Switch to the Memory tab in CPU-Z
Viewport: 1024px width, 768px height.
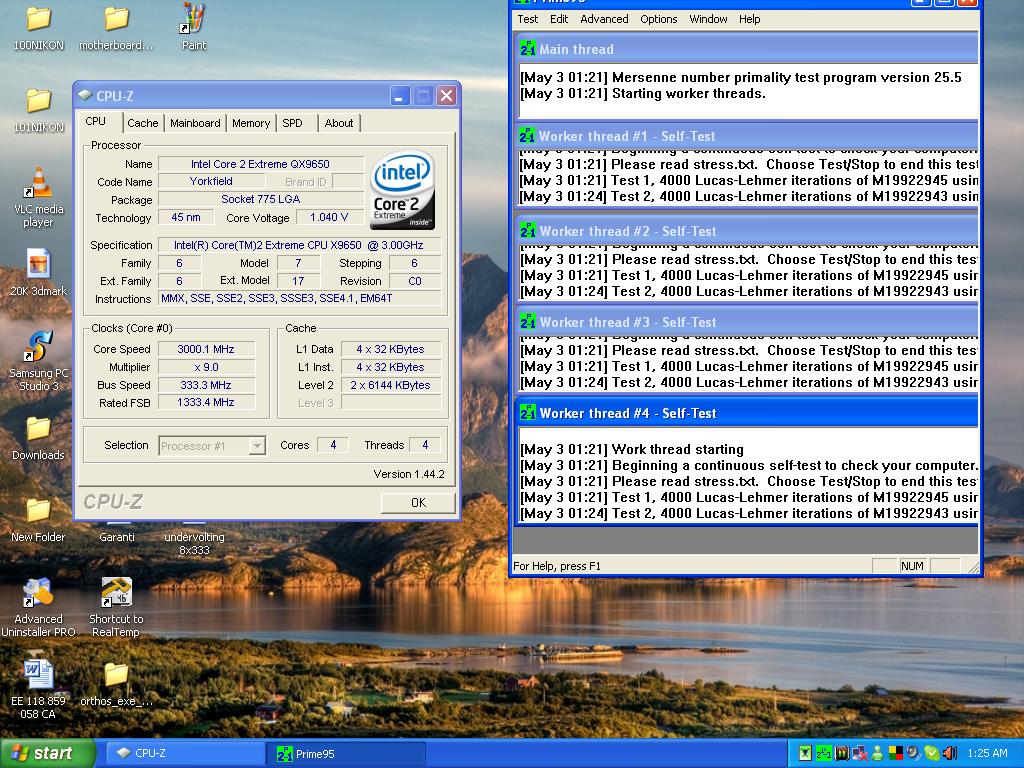251,123
